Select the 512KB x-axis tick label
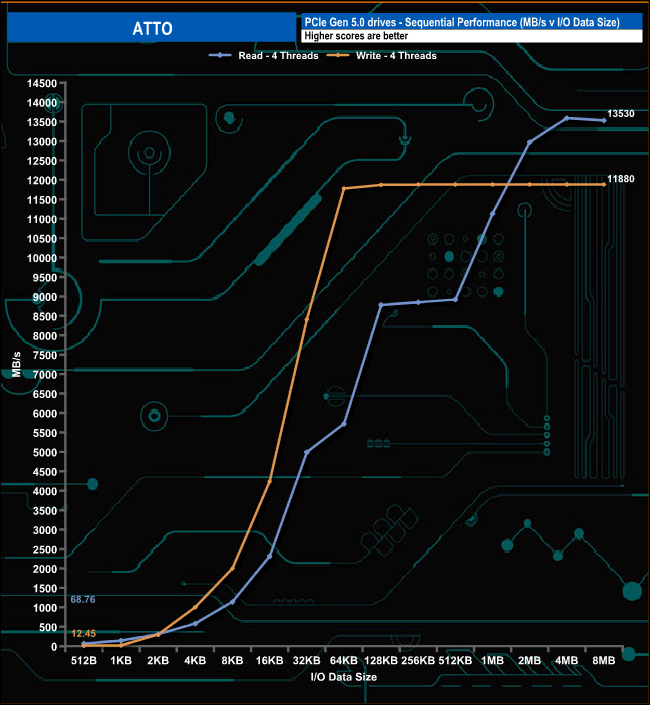The height and width of the screenshot is (705, 650). [455, 660]
